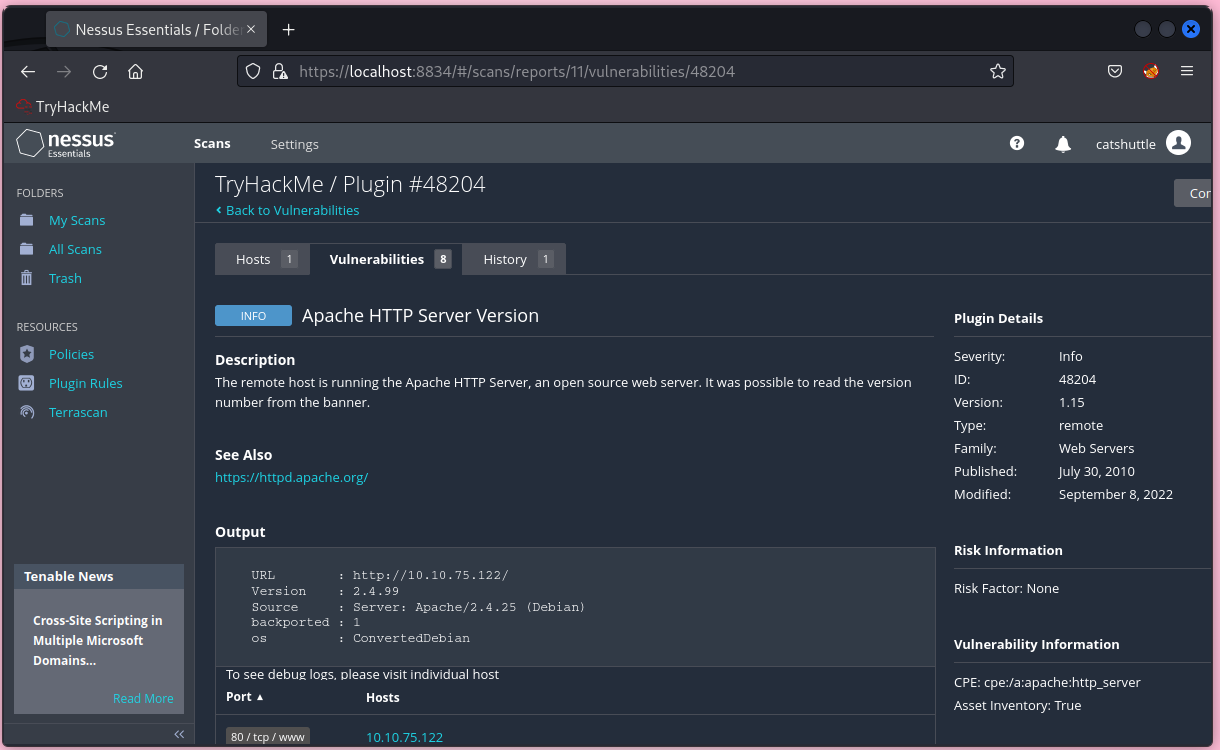Click the browser home icon
Viewport: 1220px width, 750px height.
point(136,72)
